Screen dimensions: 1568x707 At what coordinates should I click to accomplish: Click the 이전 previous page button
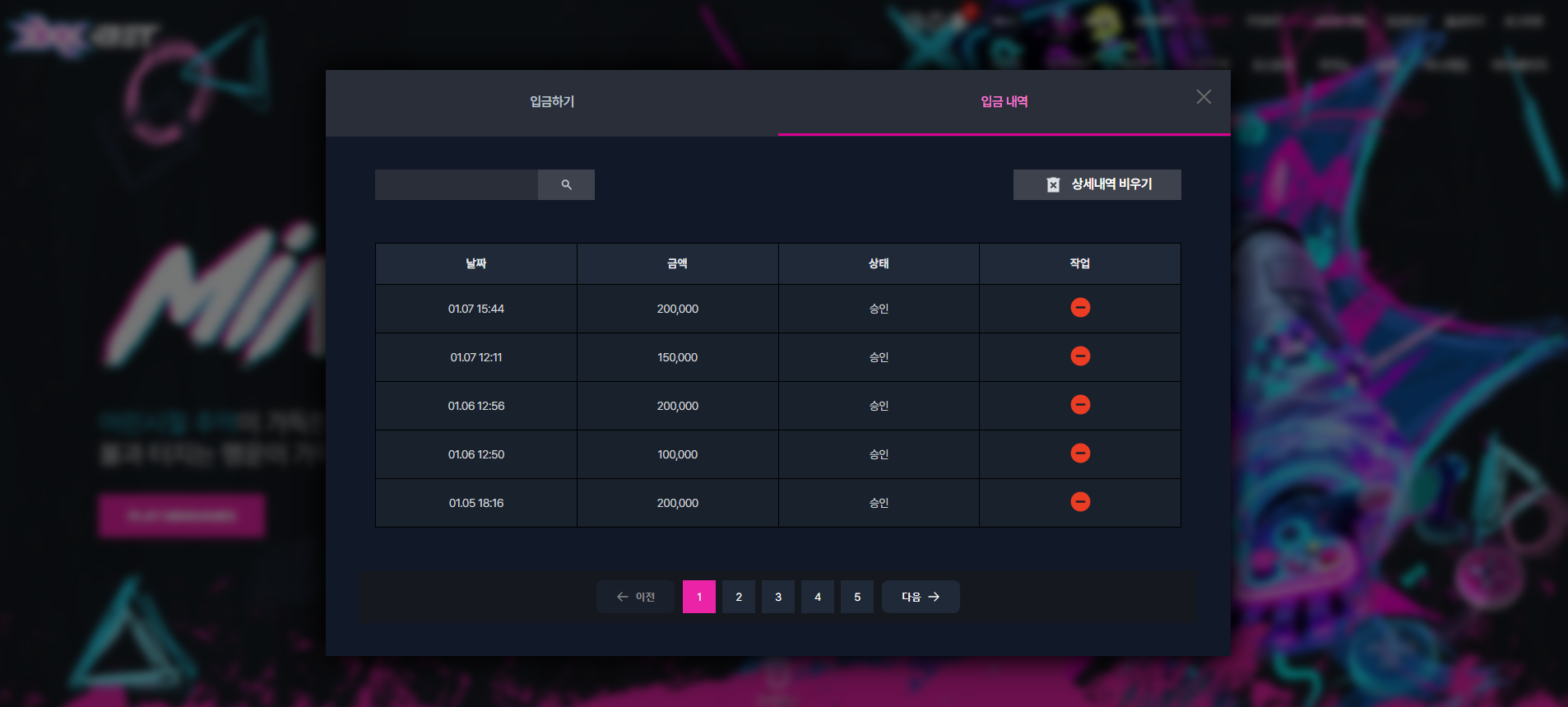pyautogui.click(x=635, y=597)
